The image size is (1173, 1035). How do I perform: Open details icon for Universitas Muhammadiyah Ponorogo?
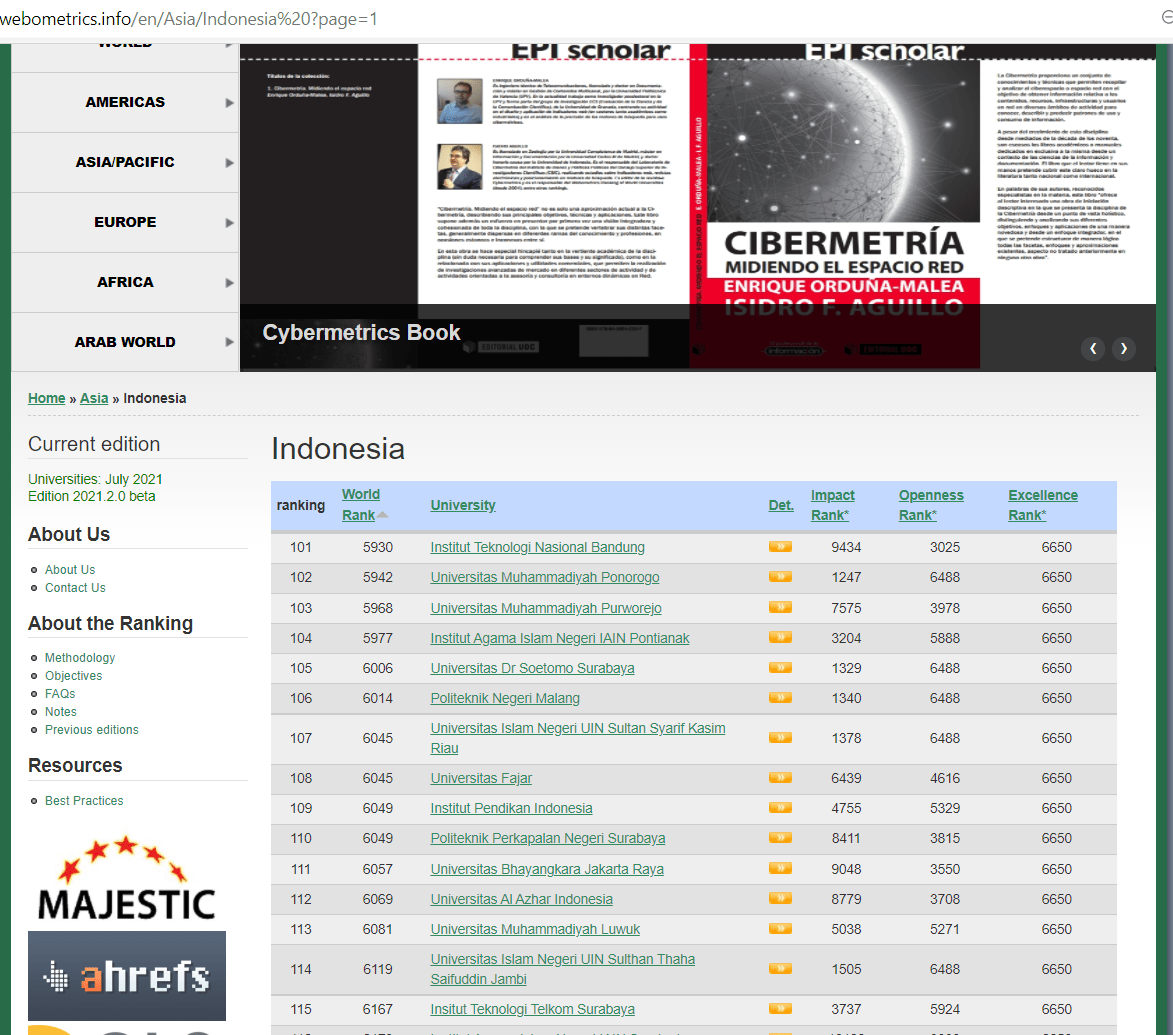click(780, 577)
